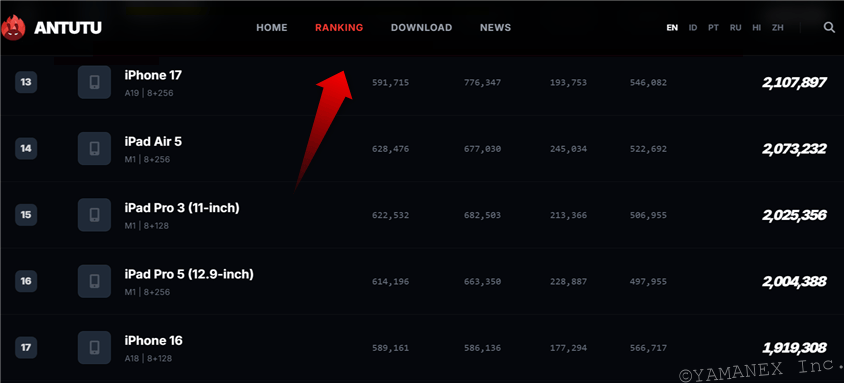Click the M1 | 8+128 spec text

pyautogui.click(x=146, y=226)
